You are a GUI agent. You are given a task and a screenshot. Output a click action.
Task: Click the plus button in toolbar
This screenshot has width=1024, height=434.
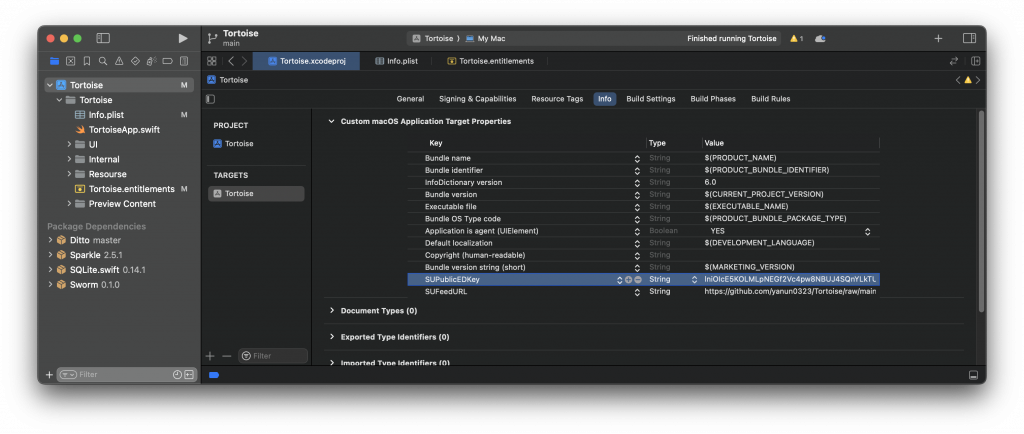938,38
